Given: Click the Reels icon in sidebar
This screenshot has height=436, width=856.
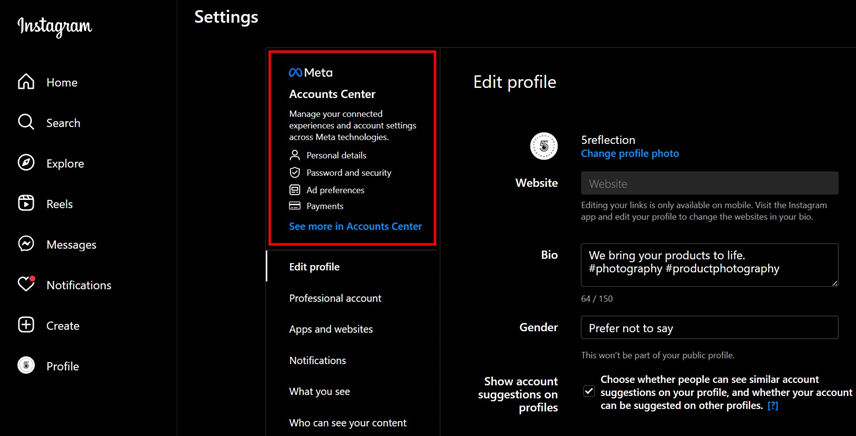Looking at the screenshot, I should (x=26, y=204).
